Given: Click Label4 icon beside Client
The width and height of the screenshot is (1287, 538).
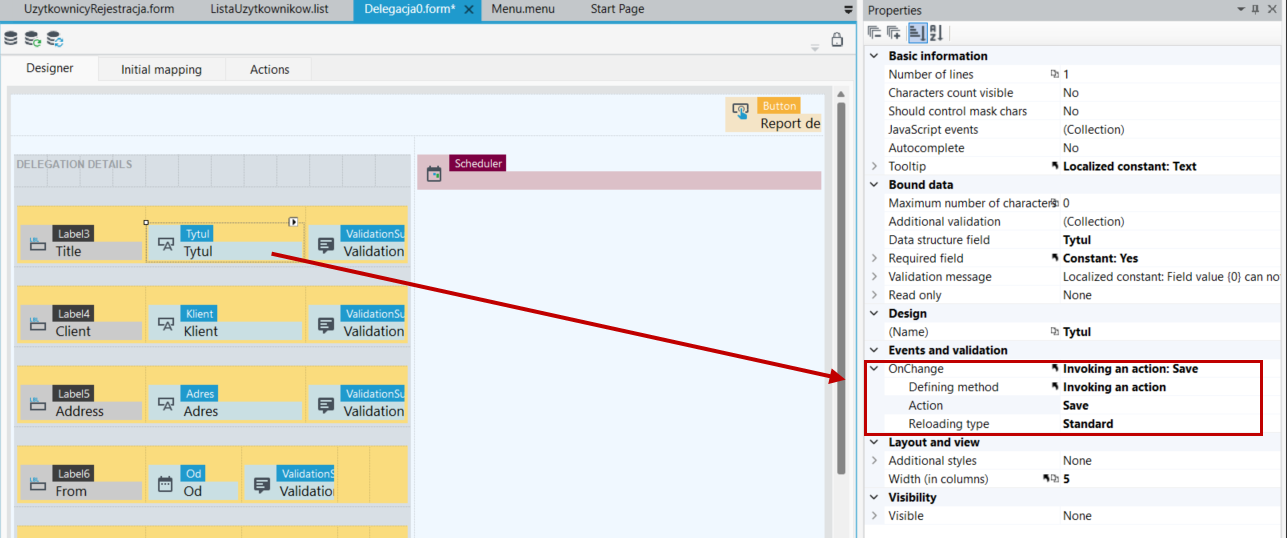Looking at the screenshot, I should point(36,323).
